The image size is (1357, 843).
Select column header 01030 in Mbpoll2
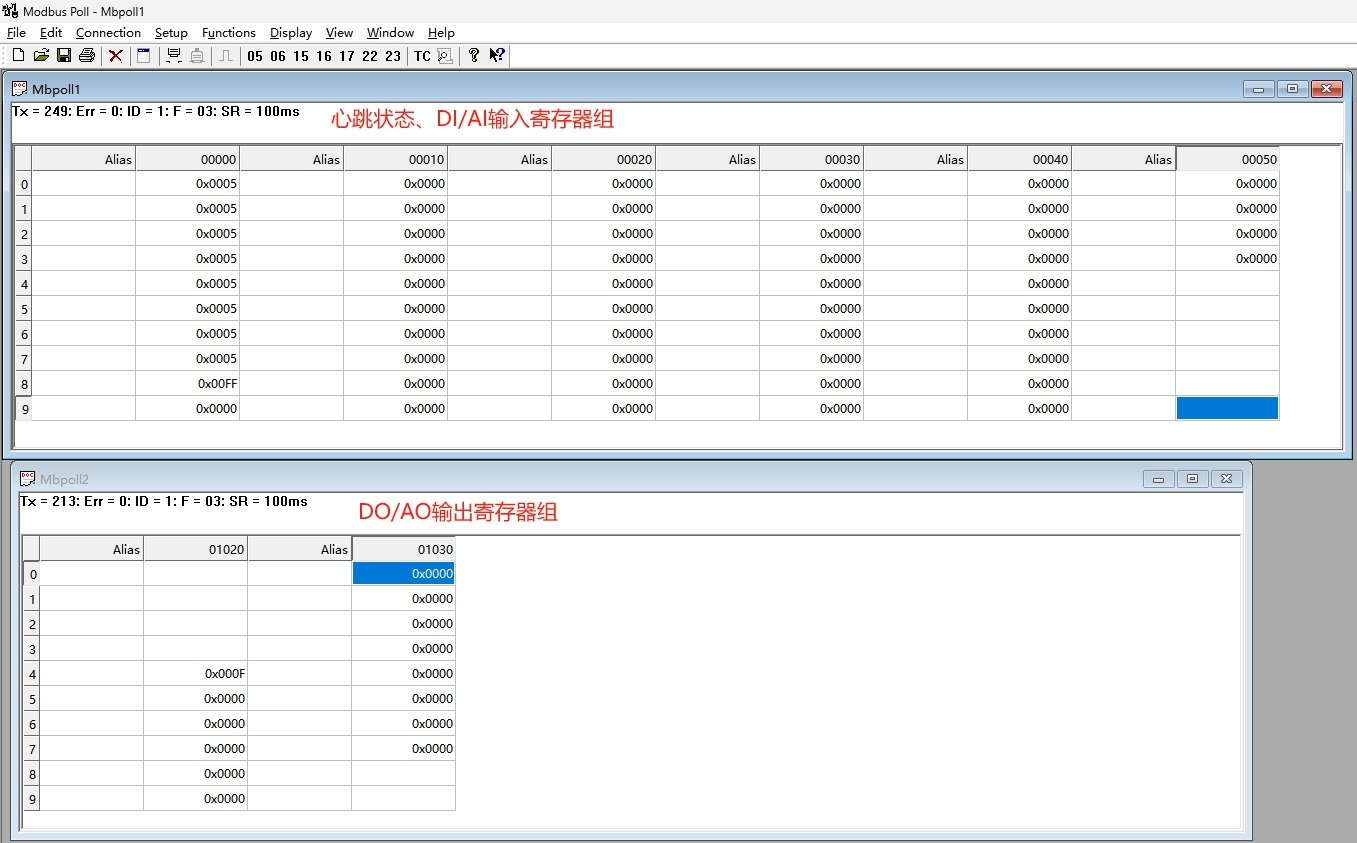pyautogui.click(x=404, y=549)
